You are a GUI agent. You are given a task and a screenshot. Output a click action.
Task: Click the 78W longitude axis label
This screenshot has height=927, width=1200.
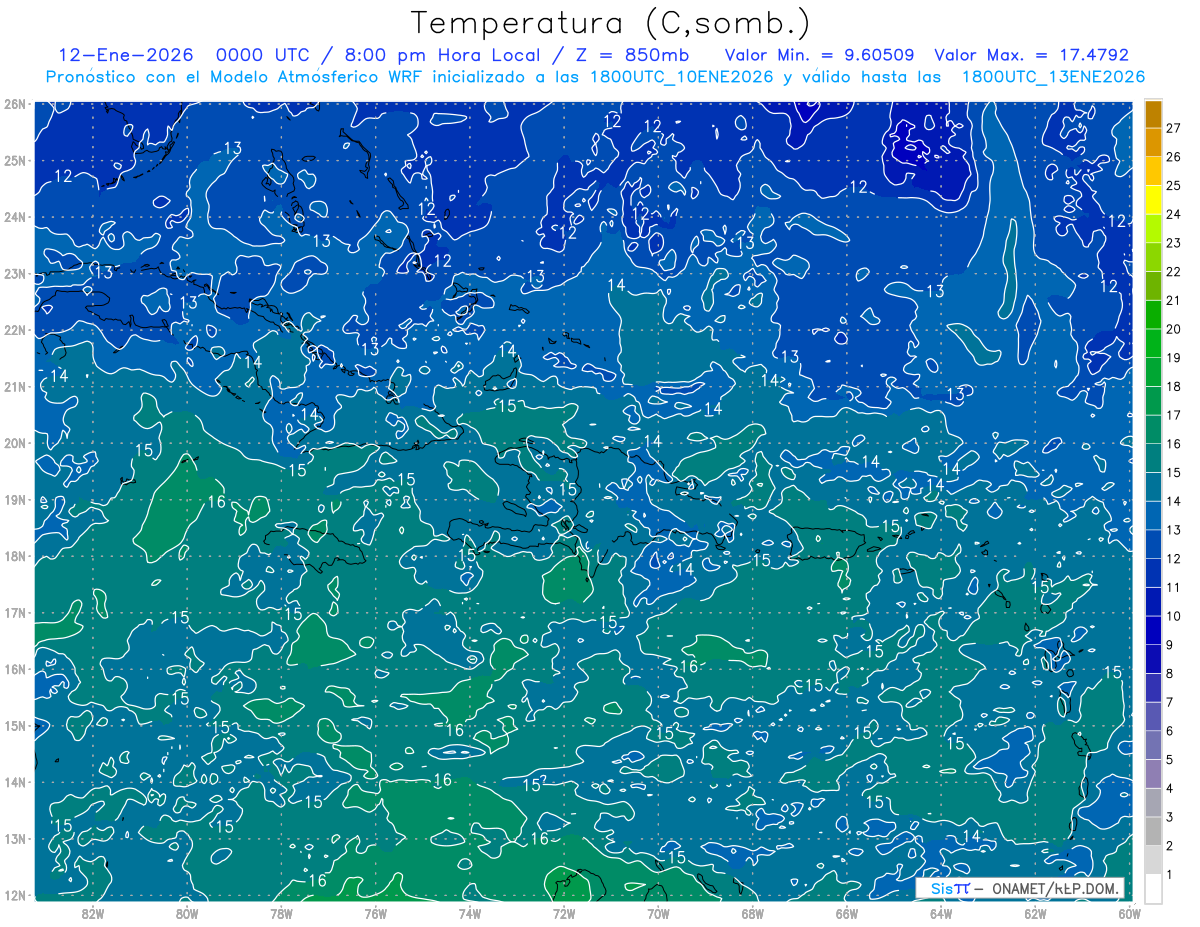[x=281, y=914]
